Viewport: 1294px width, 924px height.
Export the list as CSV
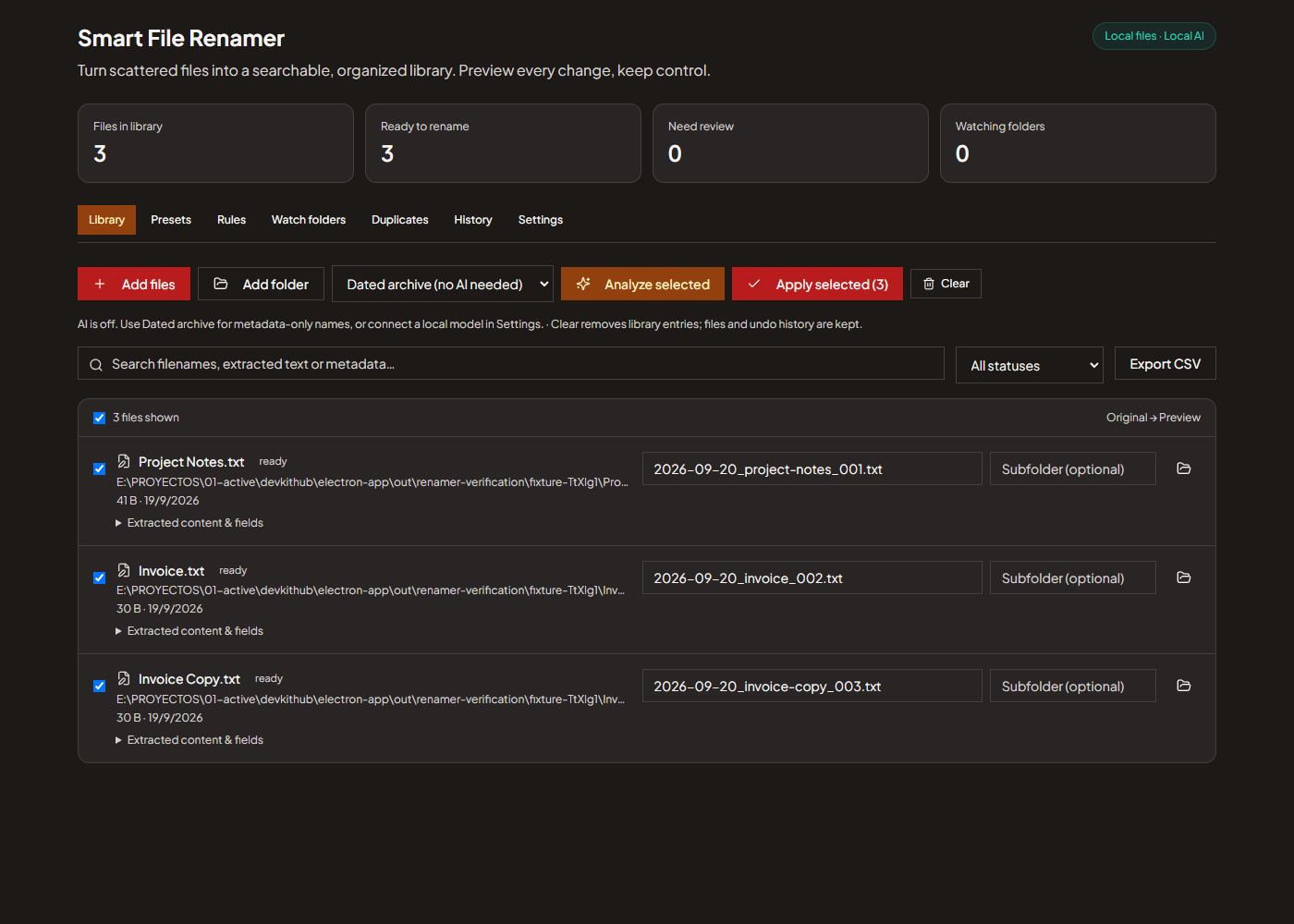[1165, 364]
